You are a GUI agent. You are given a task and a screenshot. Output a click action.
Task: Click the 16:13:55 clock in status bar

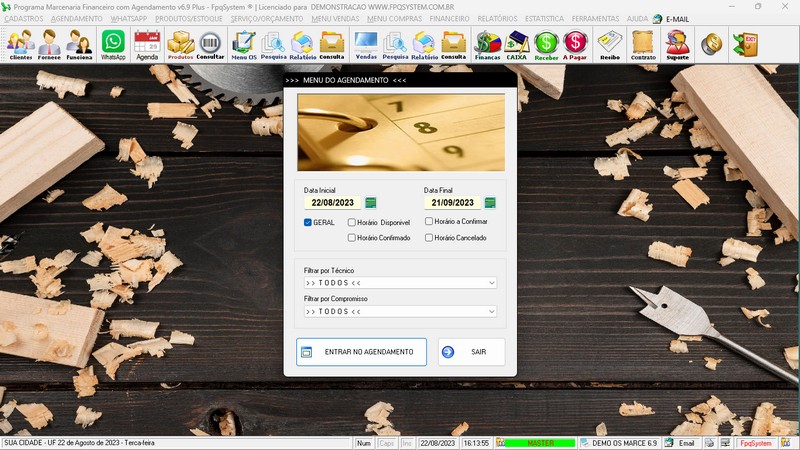coord(476,443)
